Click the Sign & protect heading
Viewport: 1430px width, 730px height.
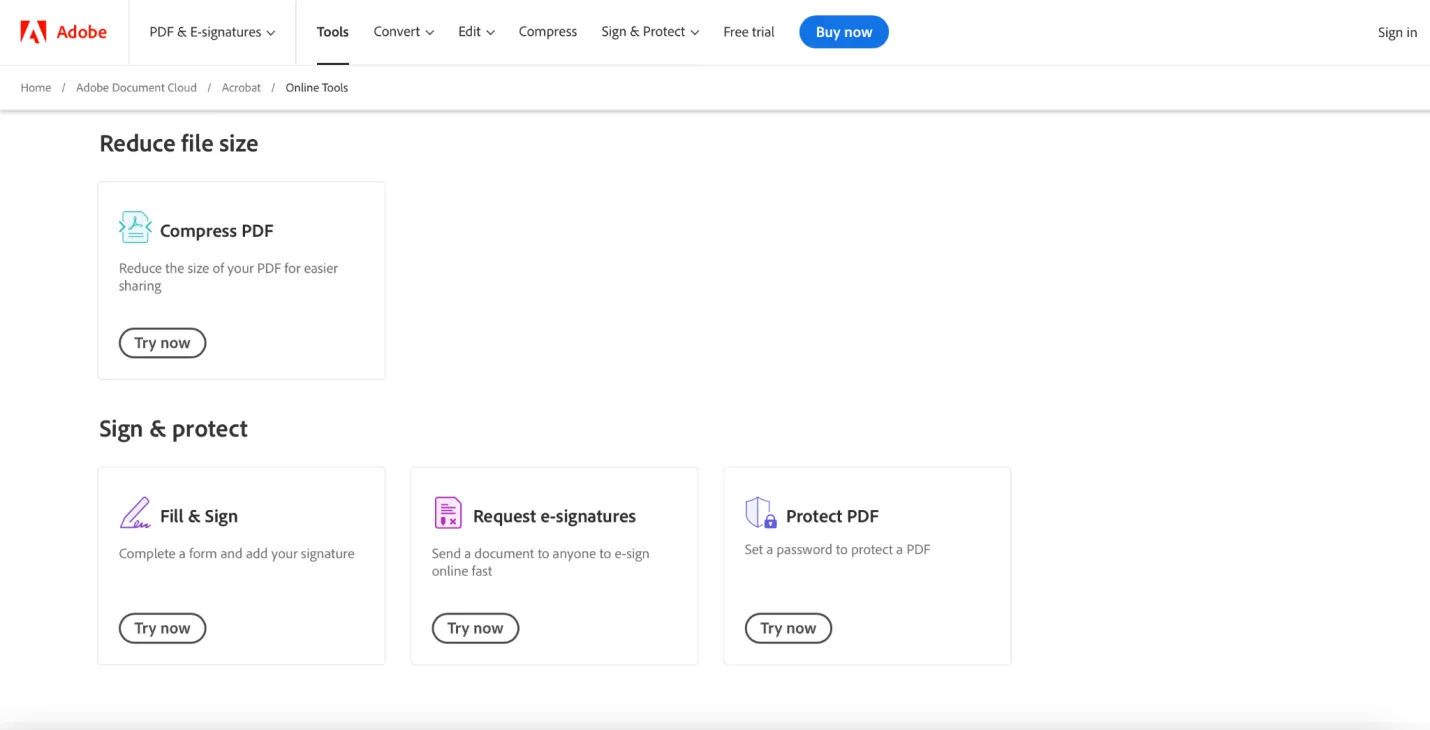coord(173,429)
